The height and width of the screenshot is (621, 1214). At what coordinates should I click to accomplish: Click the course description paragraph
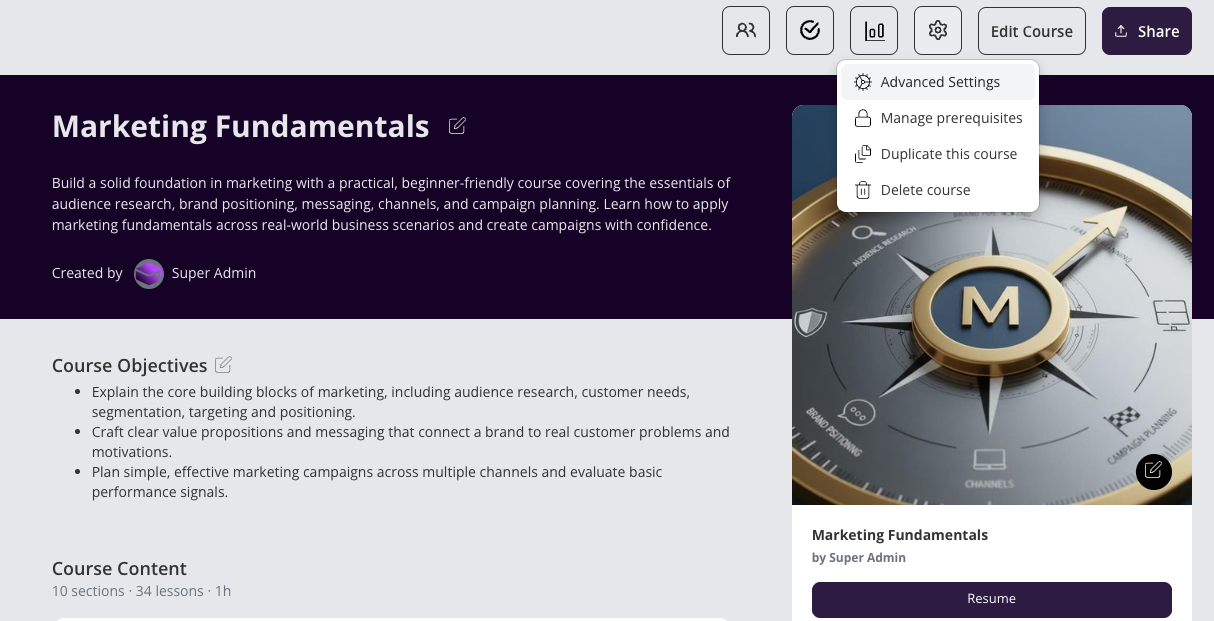coord(392,204)
